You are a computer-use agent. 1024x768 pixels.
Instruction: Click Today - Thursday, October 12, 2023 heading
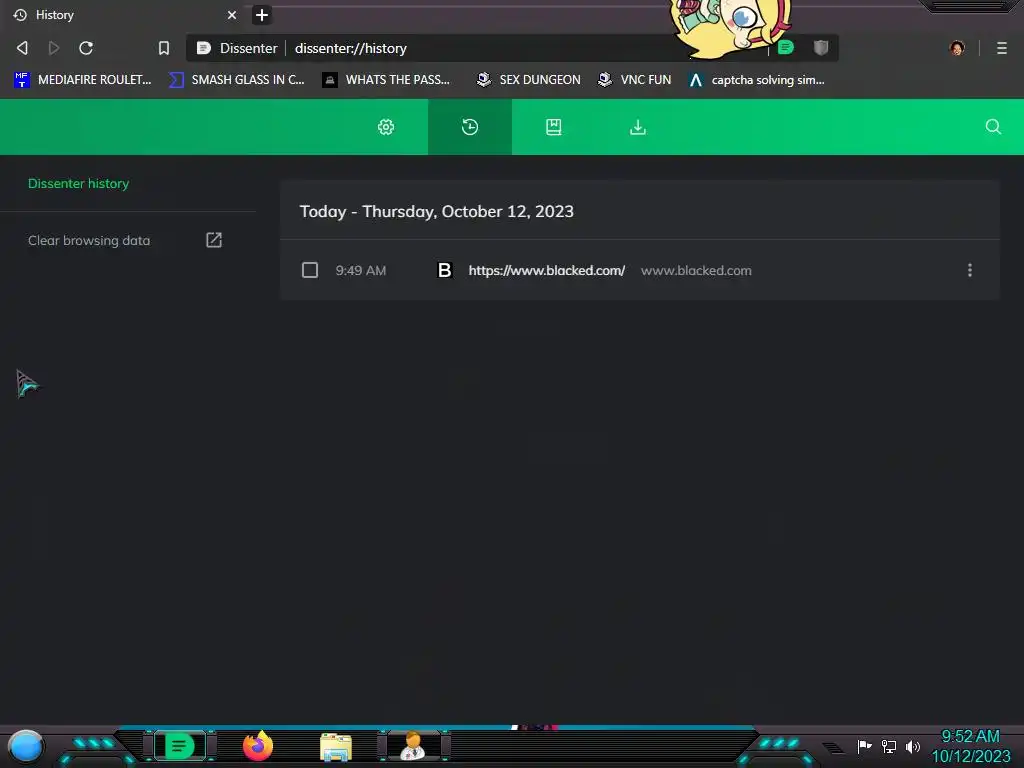[x=436, y=212]
